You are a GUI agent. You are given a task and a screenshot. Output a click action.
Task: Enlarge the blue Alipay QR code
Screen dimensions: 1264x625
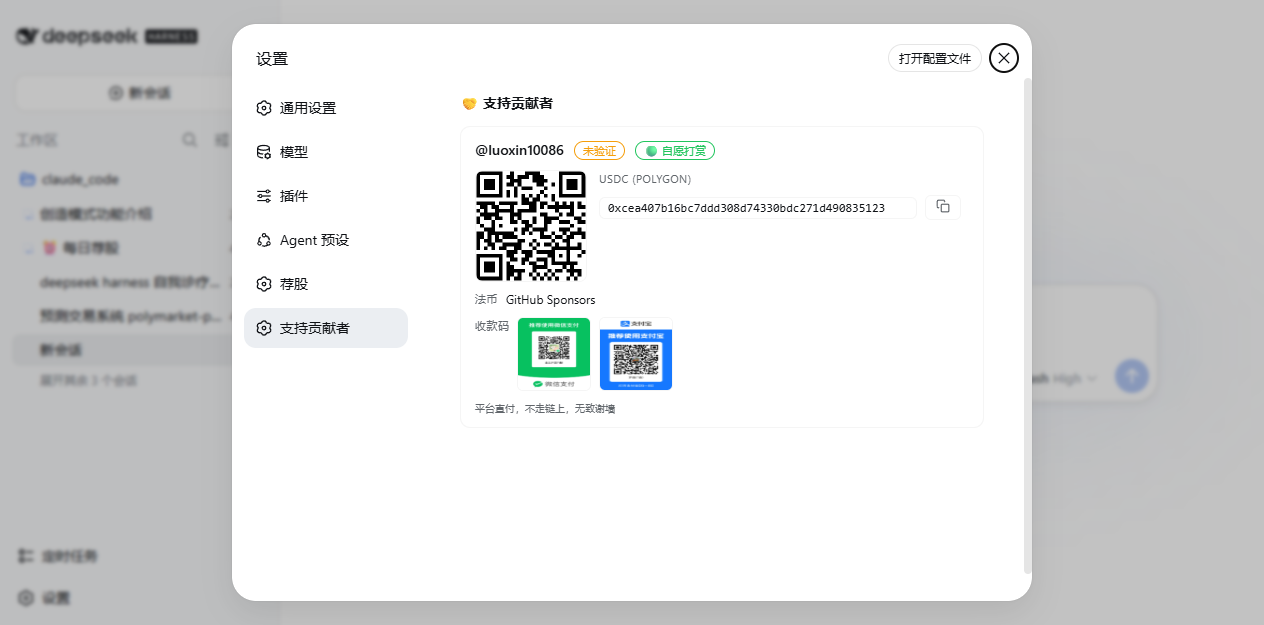(636, 354)
